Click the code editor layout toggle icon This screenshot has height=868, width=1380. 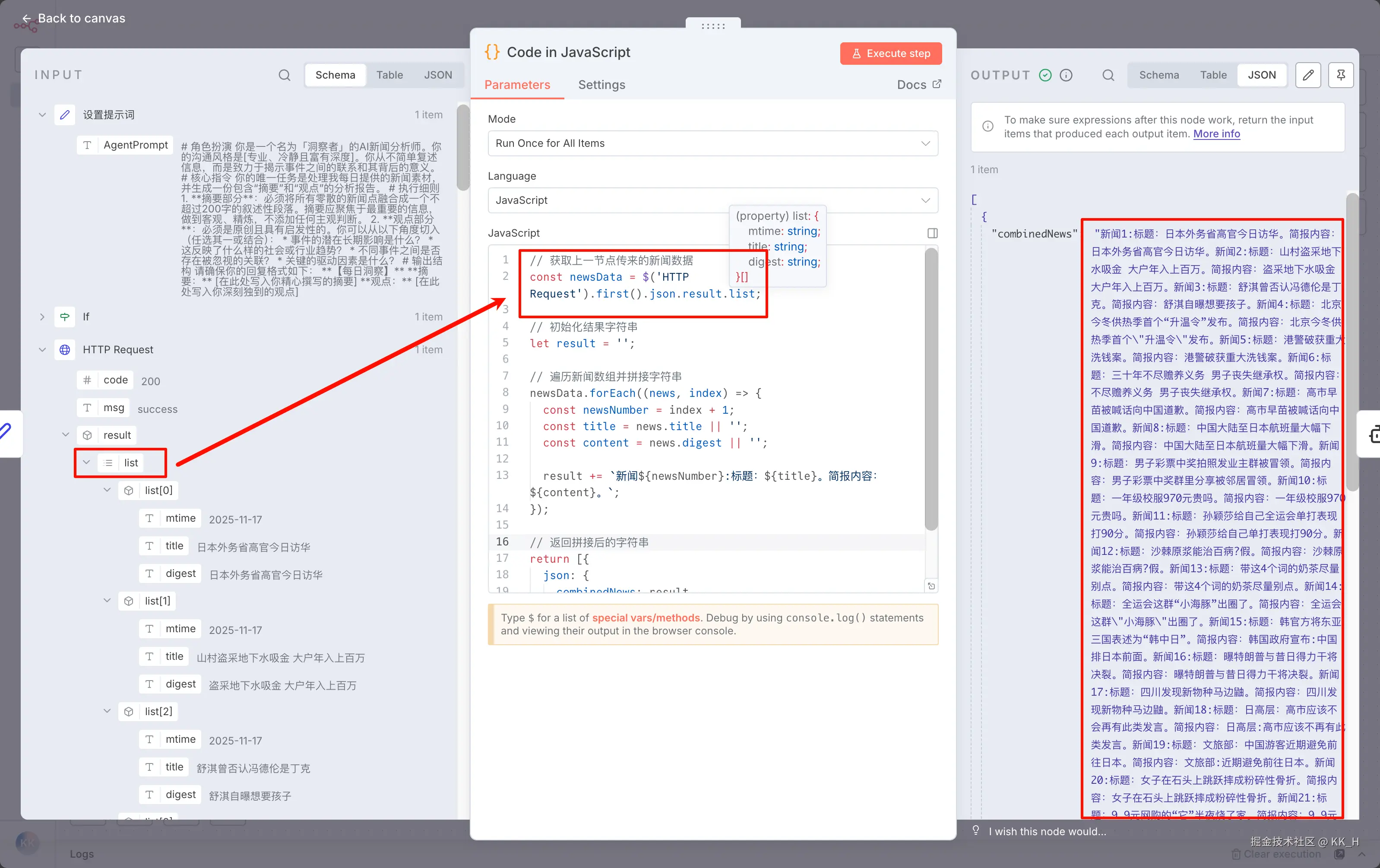pos(932,233)
